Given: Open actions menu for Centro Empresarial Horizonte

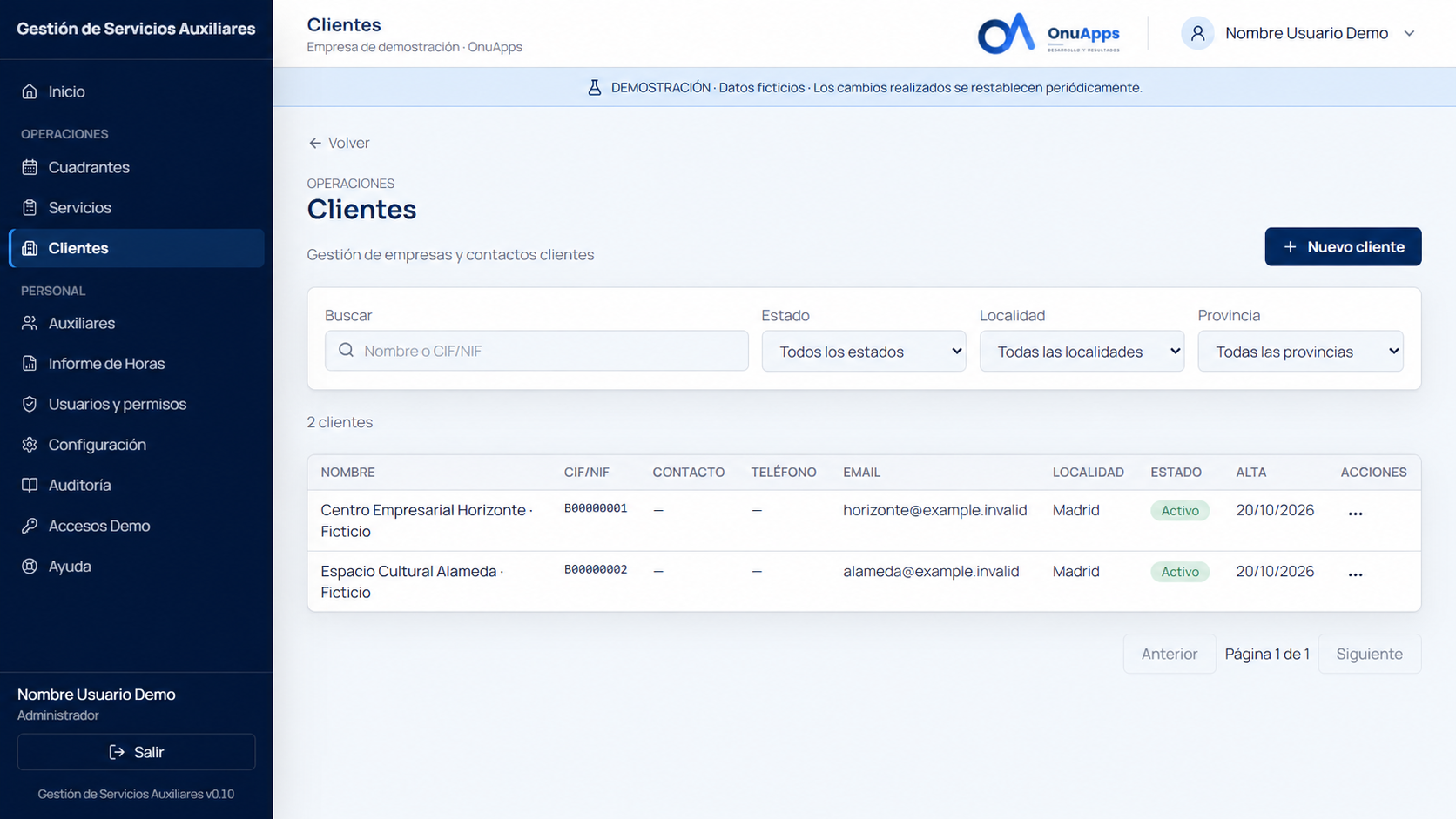Looking at the screenshot, I should coord(1355,514).
